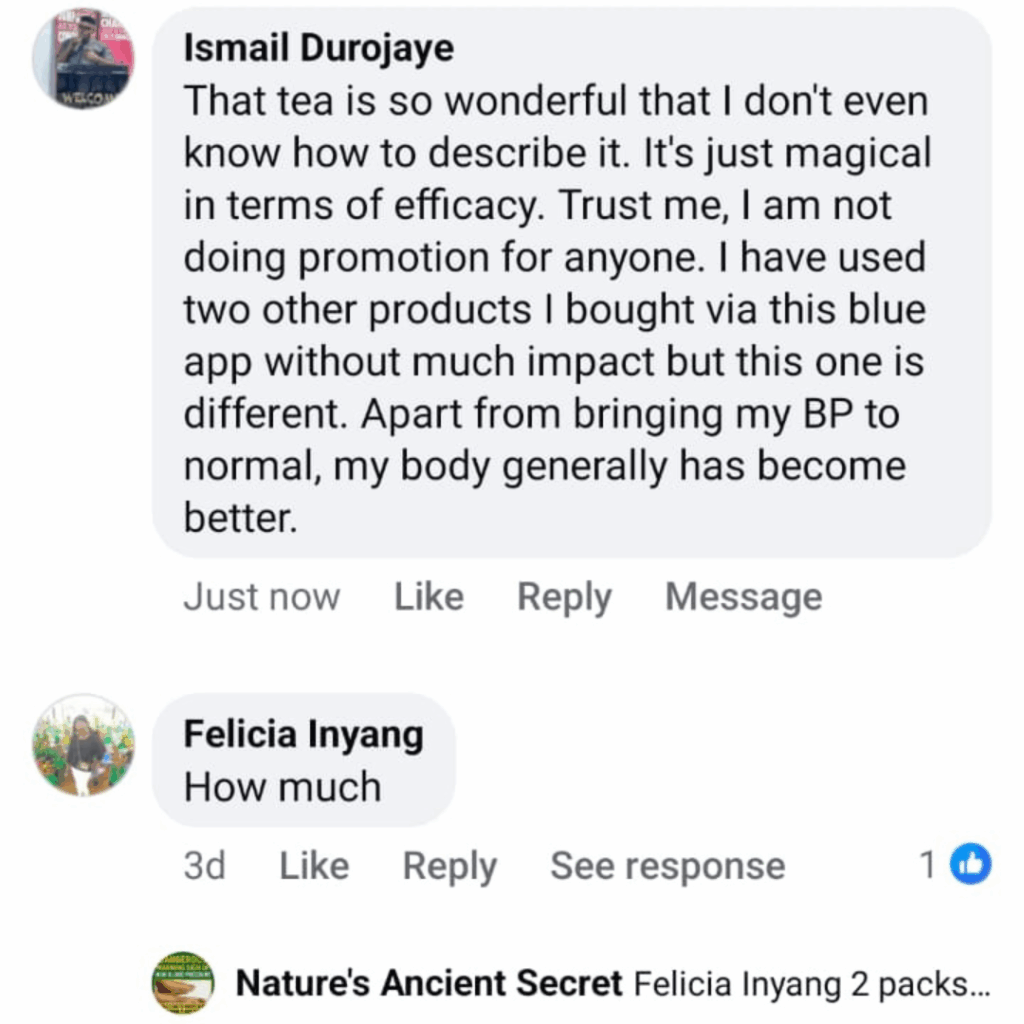This screenshot has width=1024, height=1024.
Task: Click the Ismail Durojaye name link
Action: [318, 49]
